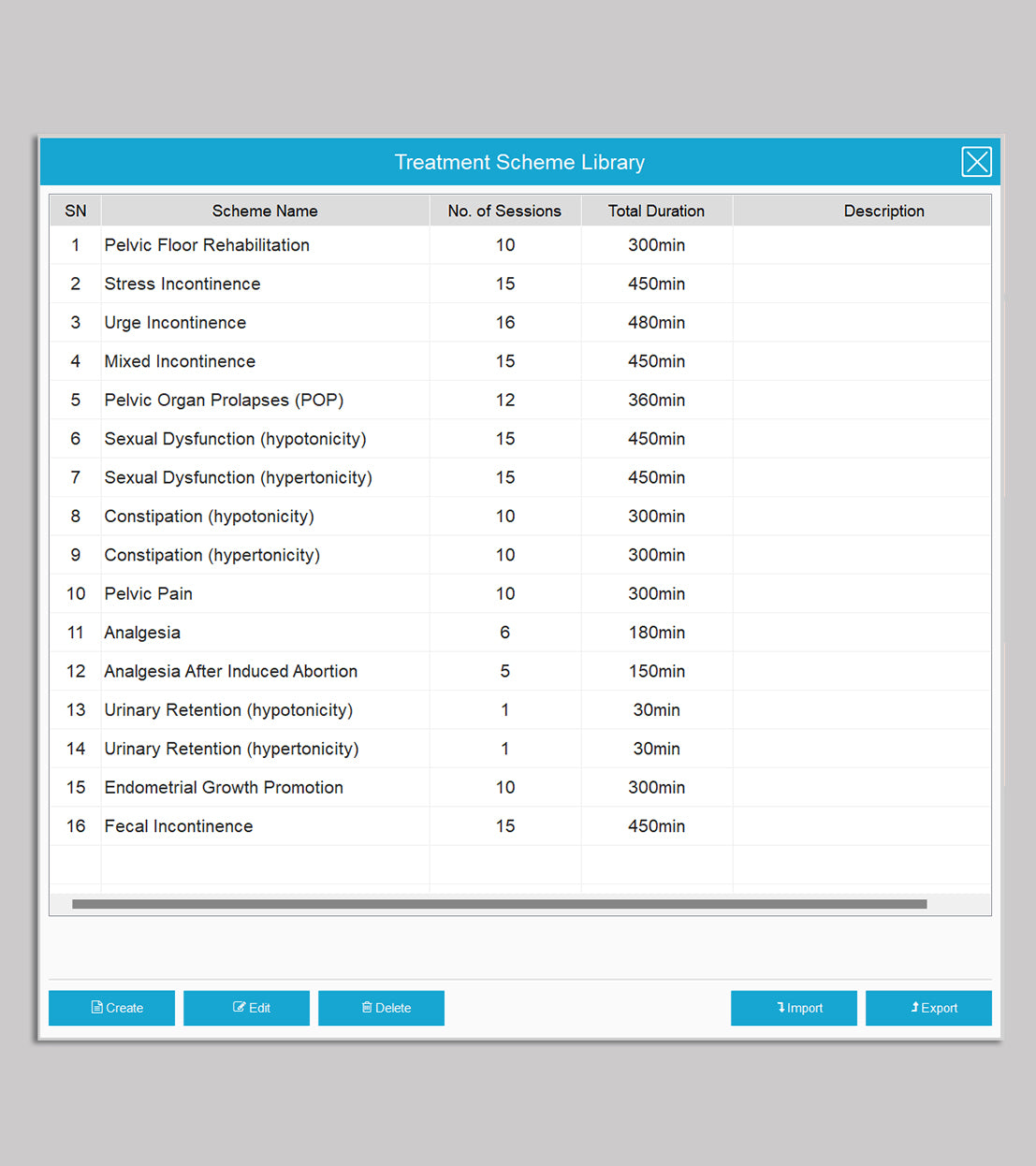Click the horizontal scrollbar below the table
This screenshot has height=1166, width=1036.
click(x=499, y=904)
